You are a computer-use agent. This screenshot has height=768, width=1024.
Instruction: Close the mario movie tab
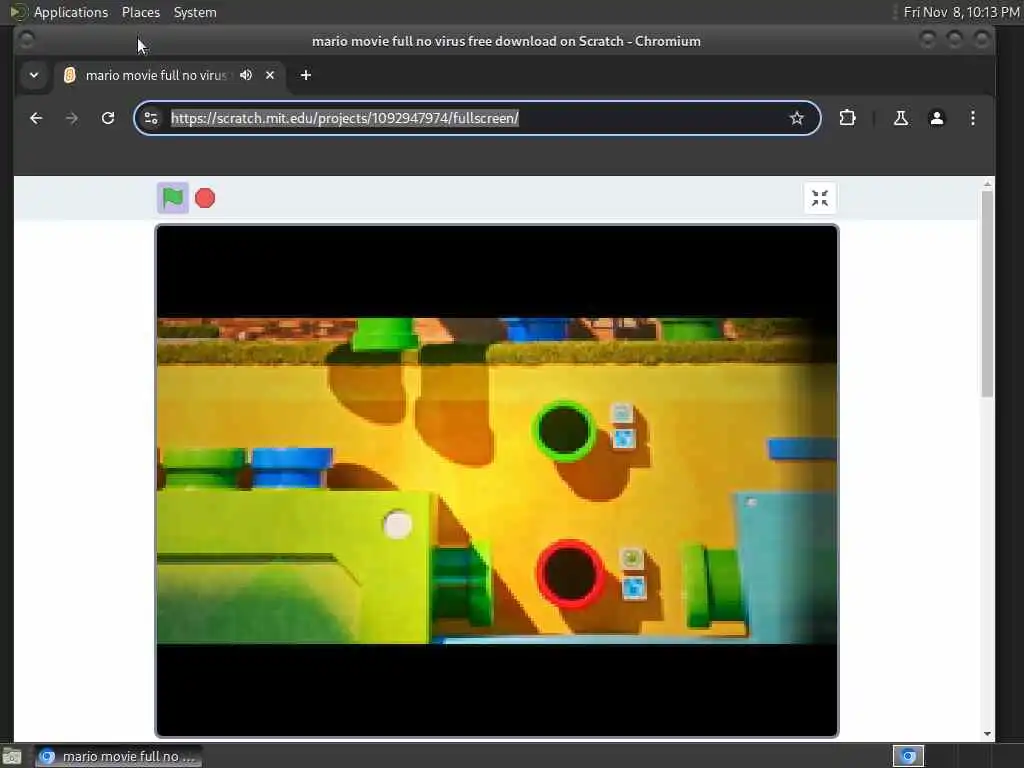pyautogui.click(x=270, y=75)
